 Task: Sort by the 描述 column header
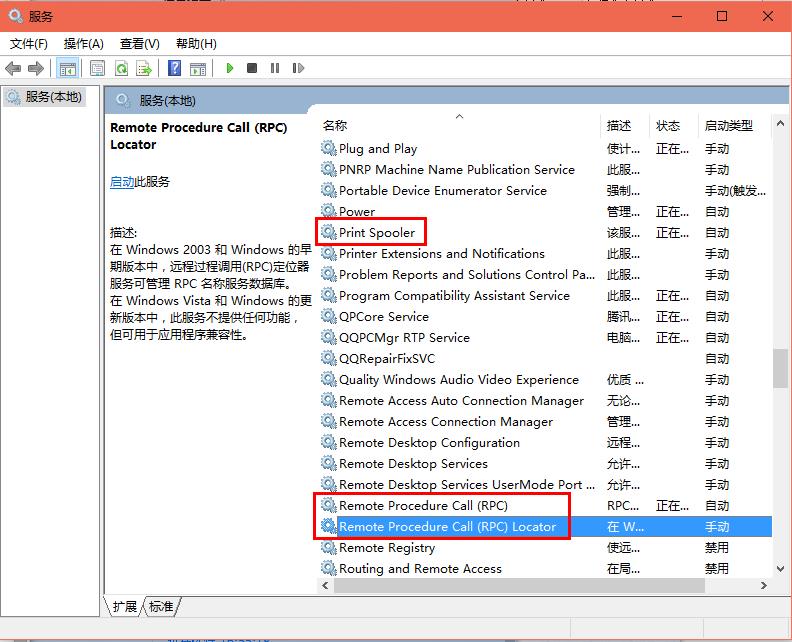625,125
